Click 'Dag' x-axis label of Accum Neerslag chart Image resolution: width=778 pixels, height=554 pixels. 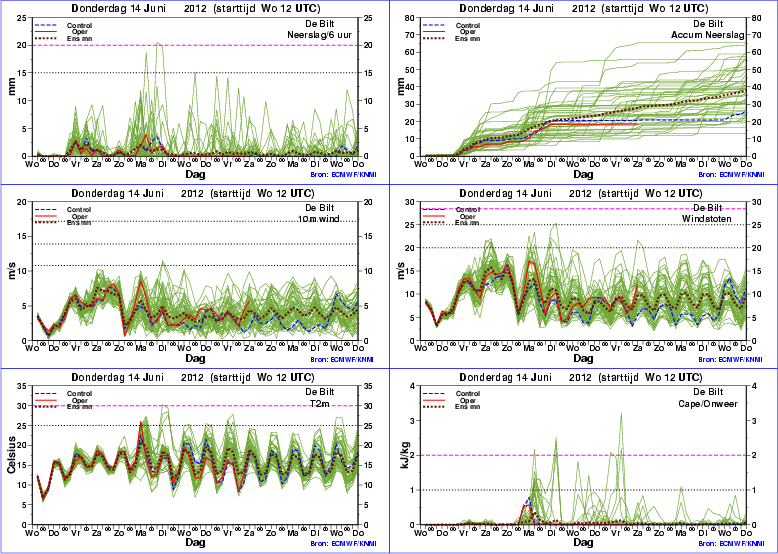coord(583,174)
